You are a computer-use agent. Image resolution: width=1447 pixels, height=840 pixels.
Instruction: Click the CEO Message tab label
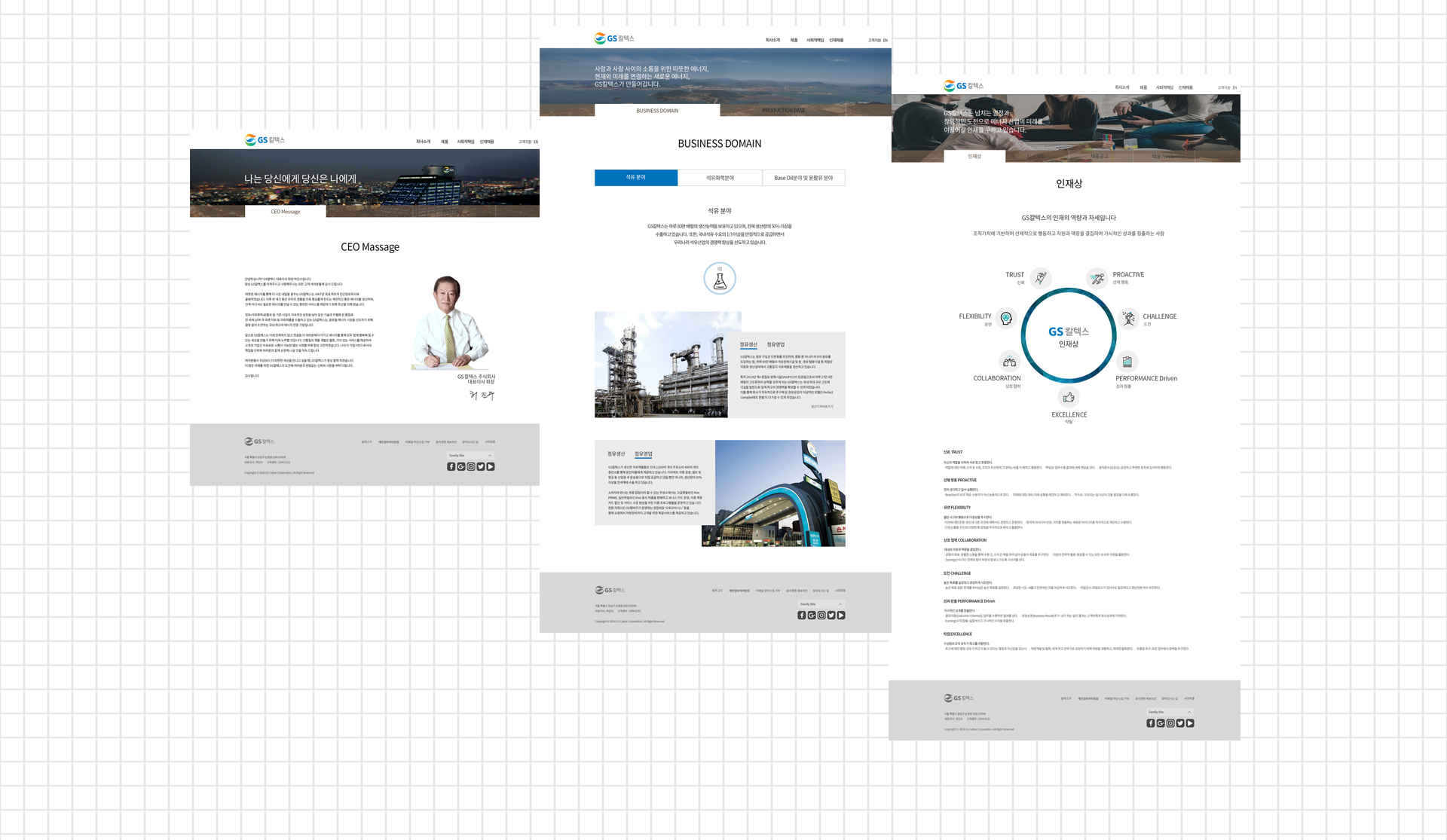point(285,212)
